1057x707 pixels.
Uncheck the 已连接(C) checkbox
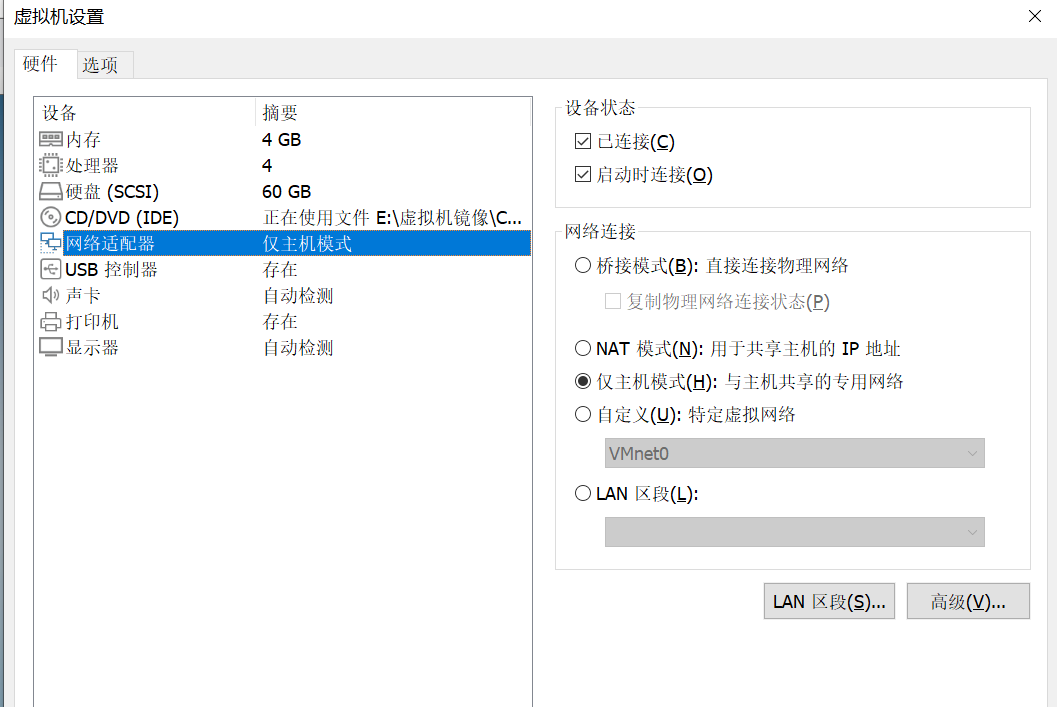click(x=583, y=142)
